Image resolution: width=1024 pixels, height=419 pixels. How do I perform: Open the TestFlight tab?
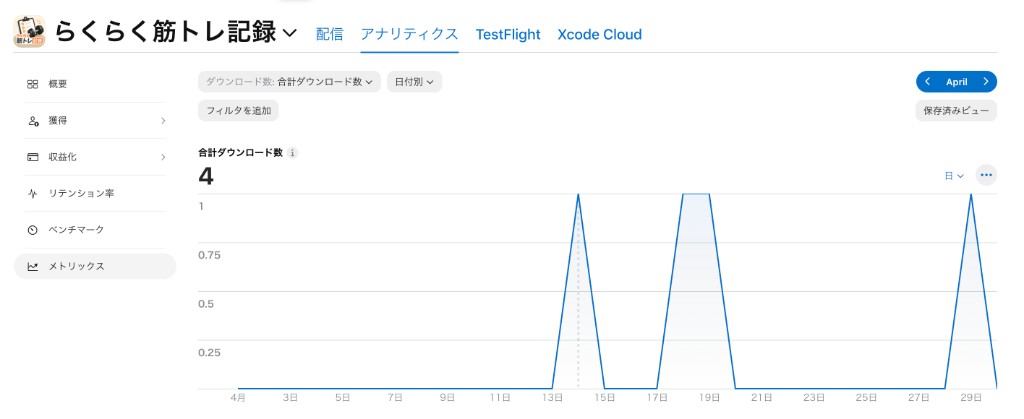[508, 34]
